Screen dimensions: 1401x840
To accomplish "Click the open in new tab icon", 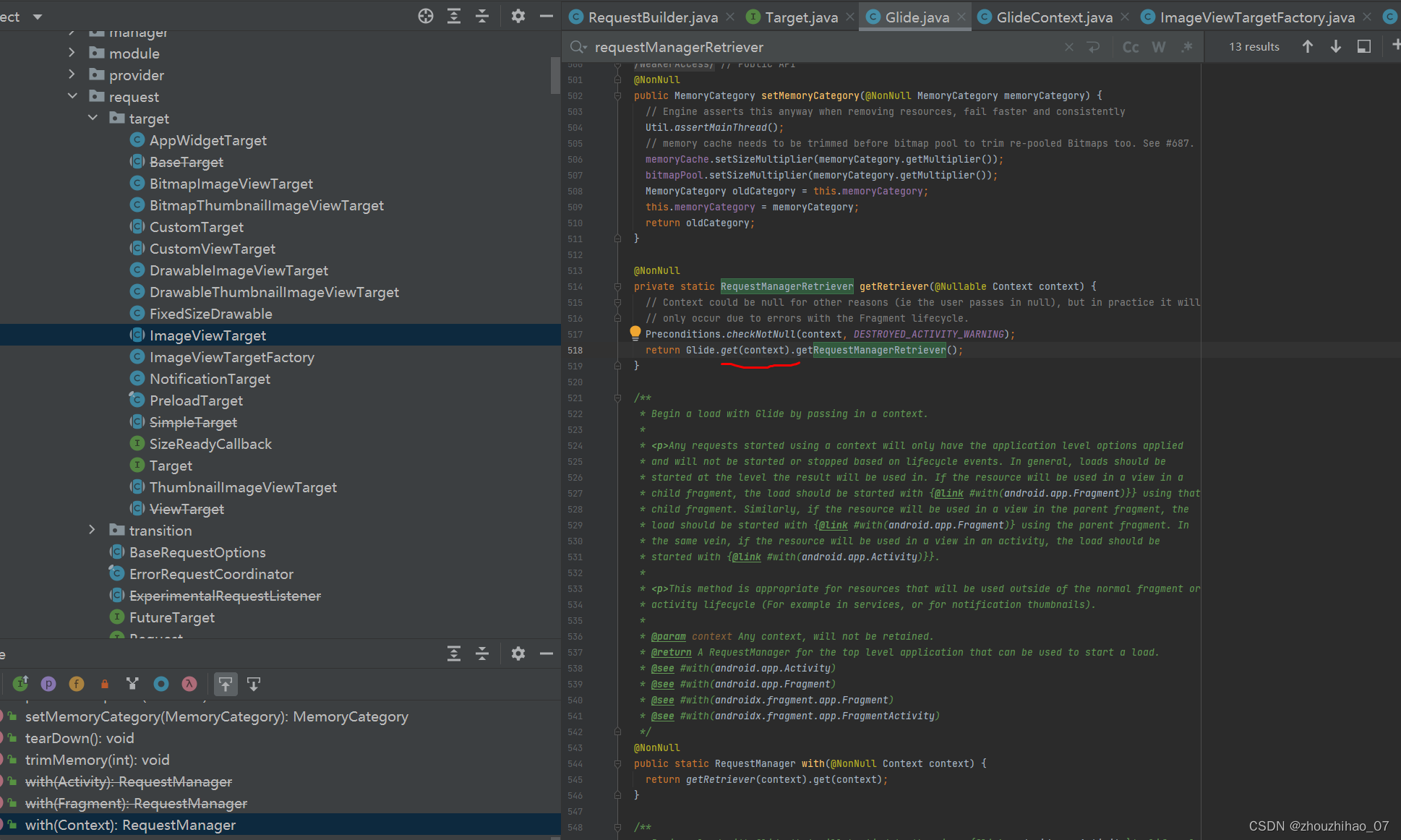I will pyautogui.click(x=1362, y=47).
